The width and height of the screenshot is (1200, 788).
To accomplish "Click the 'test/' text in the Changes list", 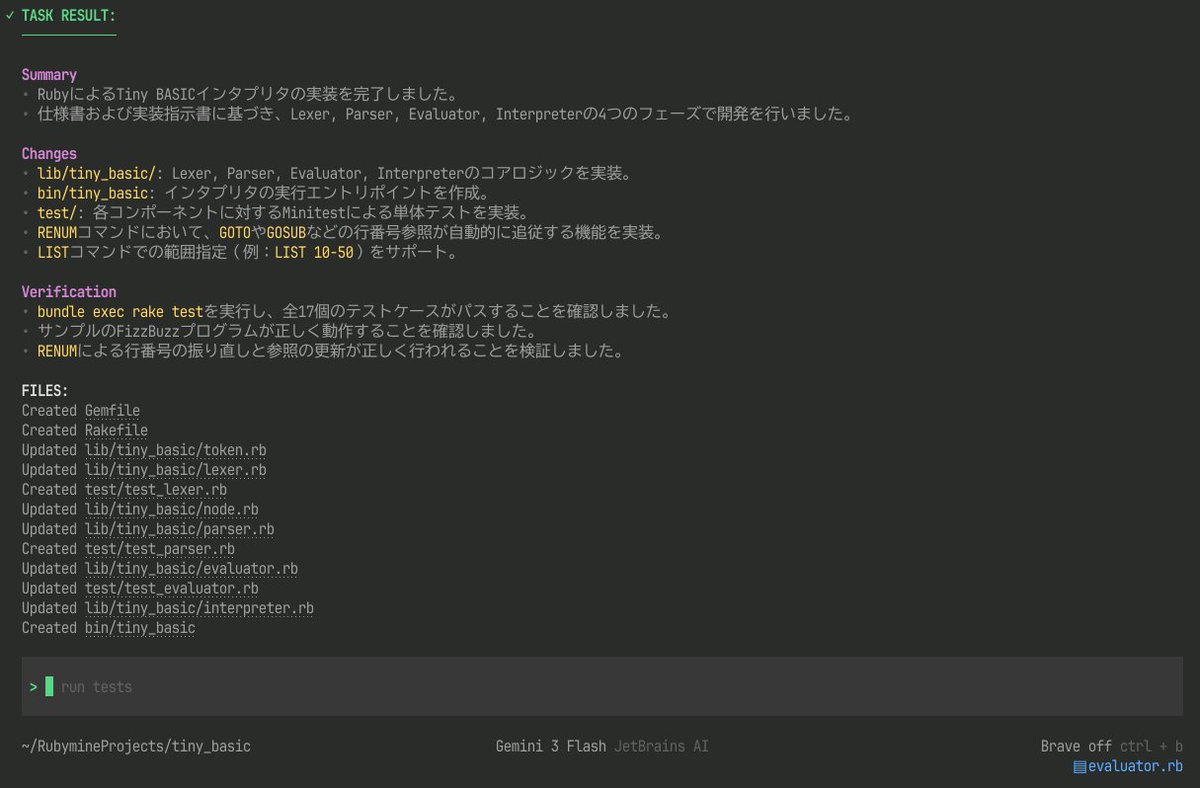I will click(x=57, y=213).
